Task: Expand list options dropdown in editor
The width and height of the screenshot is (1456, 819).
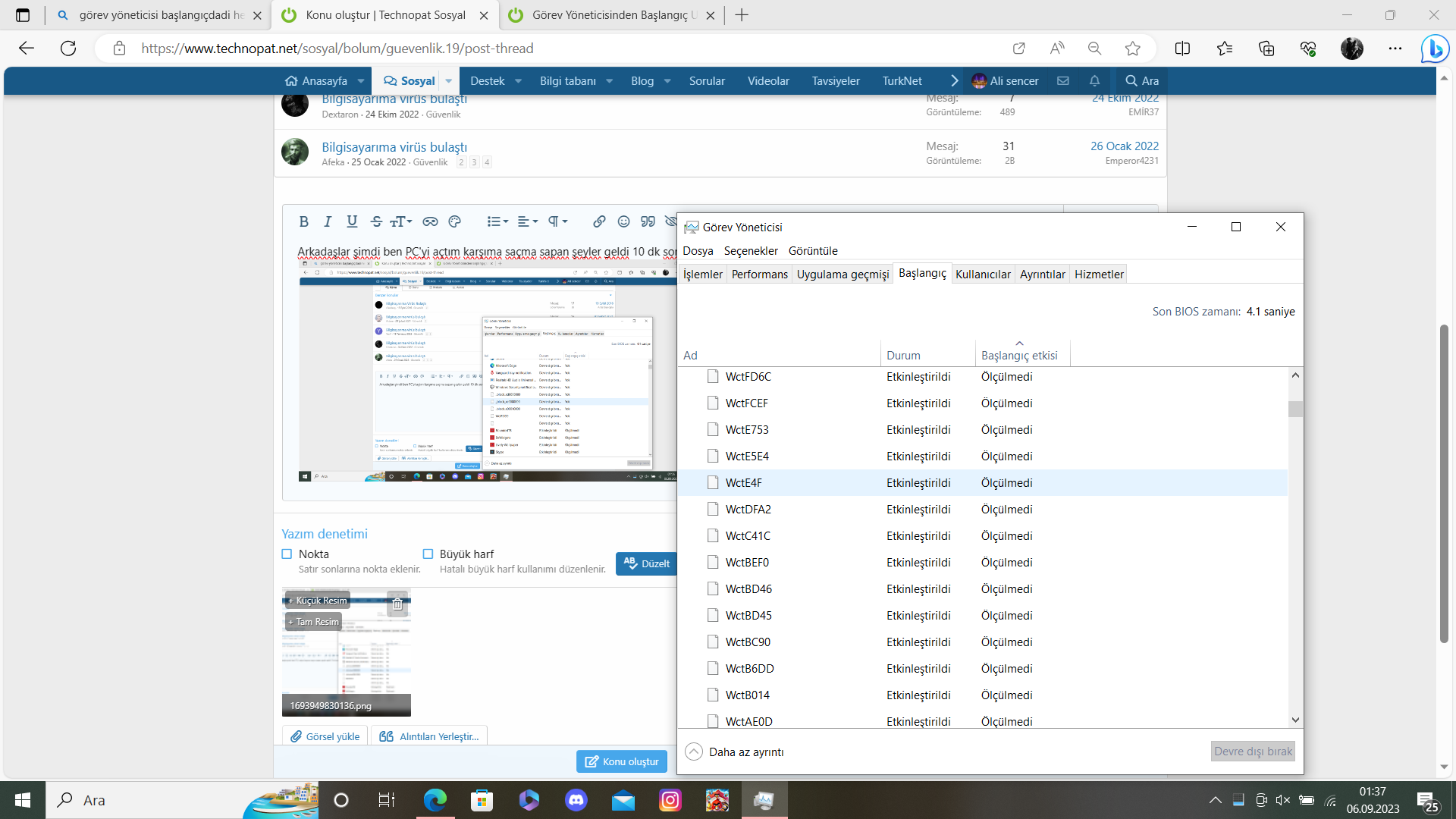Action: 497,221
